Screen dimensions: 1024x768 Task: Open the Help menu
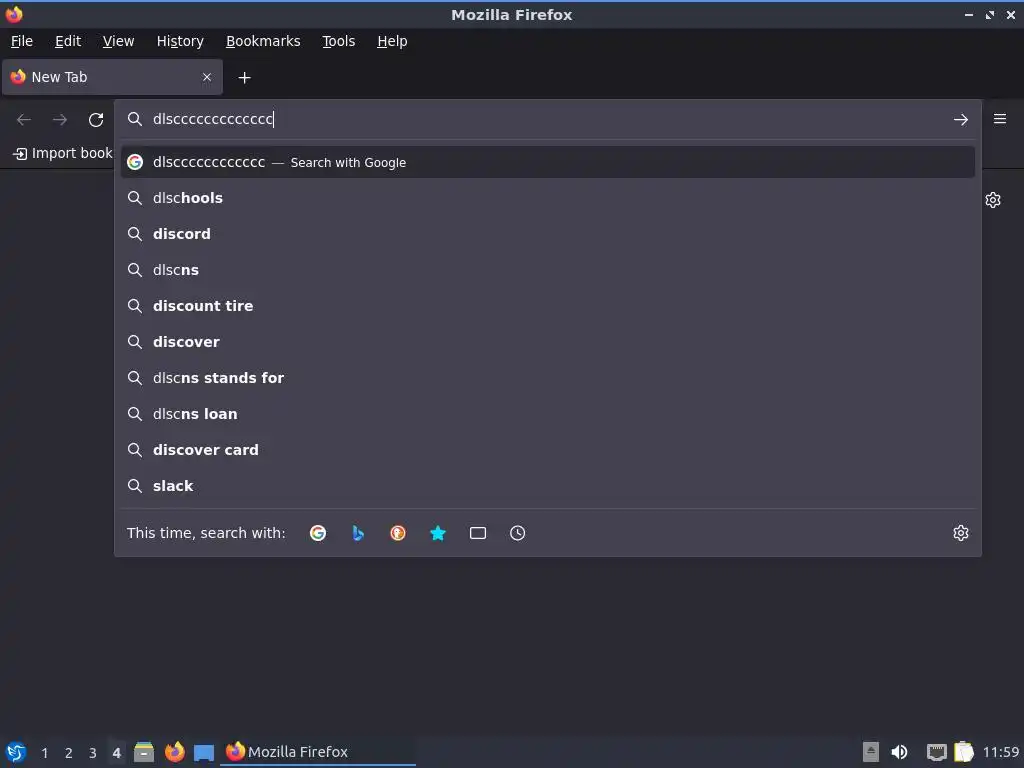point(392,41)
